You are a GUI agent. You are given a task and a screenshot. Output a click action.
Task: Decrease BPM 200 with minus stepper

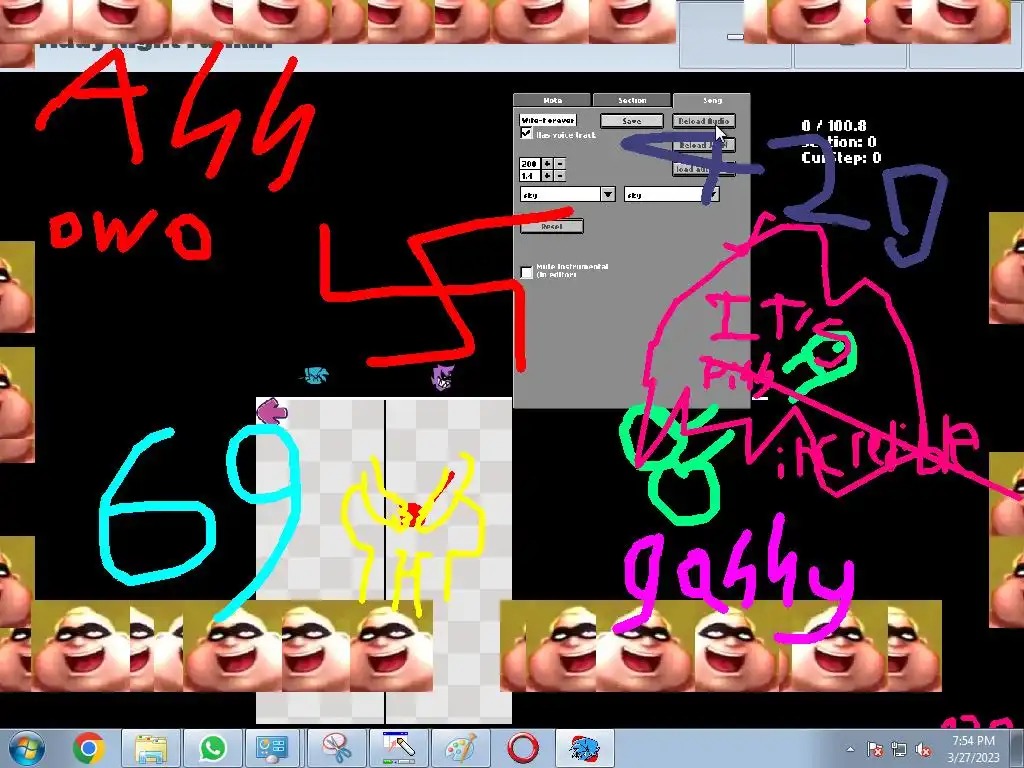click(560, 163)
